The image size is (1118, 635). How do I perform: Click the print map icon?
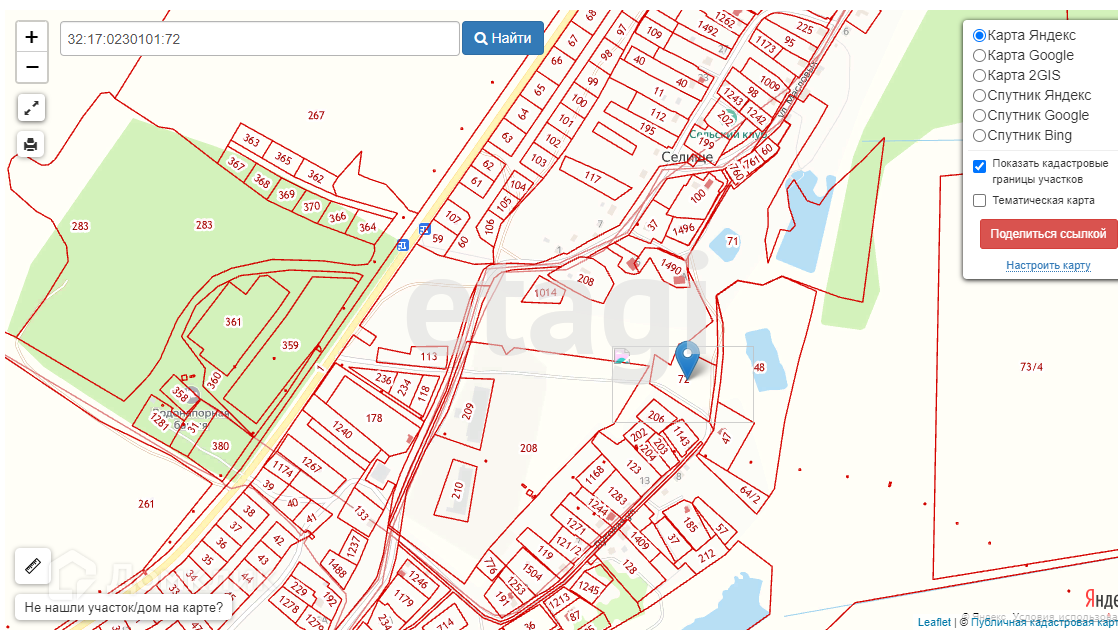point(31,145)
